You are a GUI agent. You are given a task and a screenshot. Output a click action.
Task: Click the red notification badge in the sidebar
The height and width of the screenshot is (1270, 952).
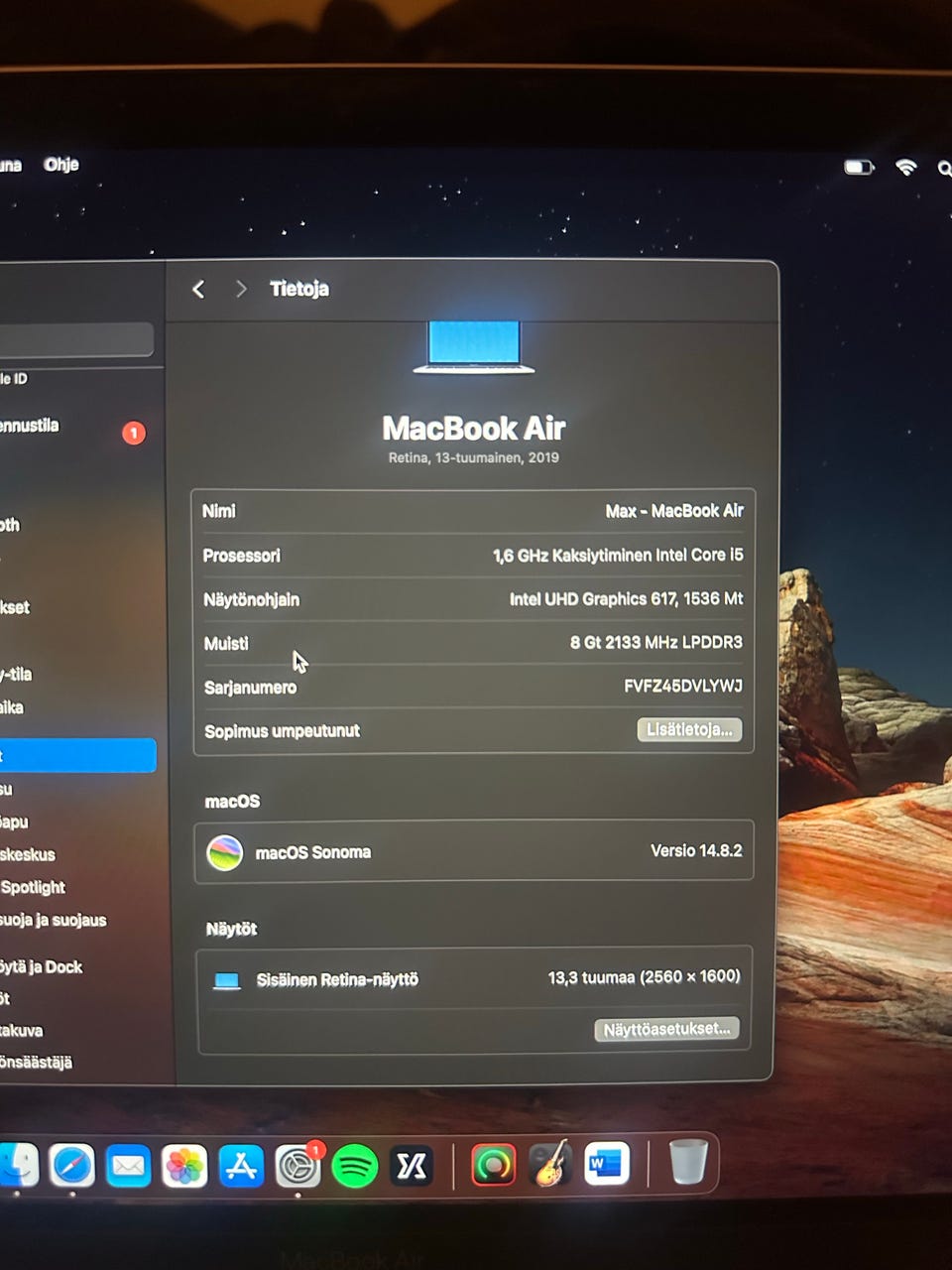pos(134,433)
